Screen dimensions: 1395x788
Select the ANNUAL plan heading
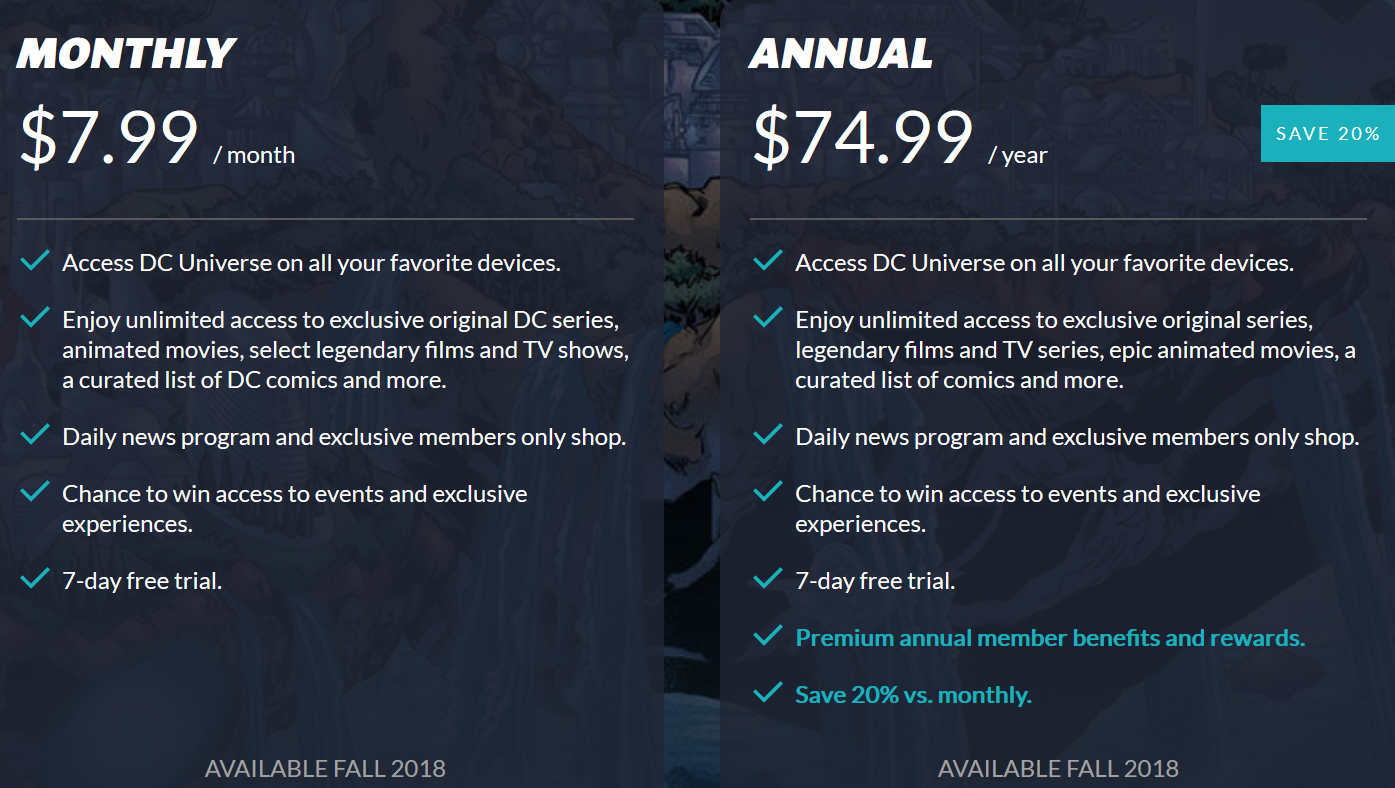[841, 54]
